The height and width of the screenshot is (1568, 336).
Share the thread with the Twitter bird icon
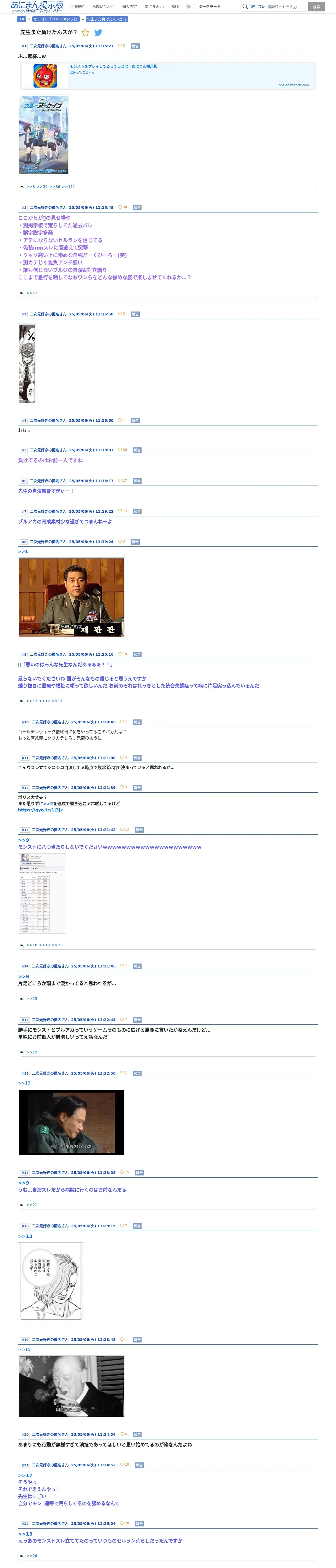coord(98,33)
